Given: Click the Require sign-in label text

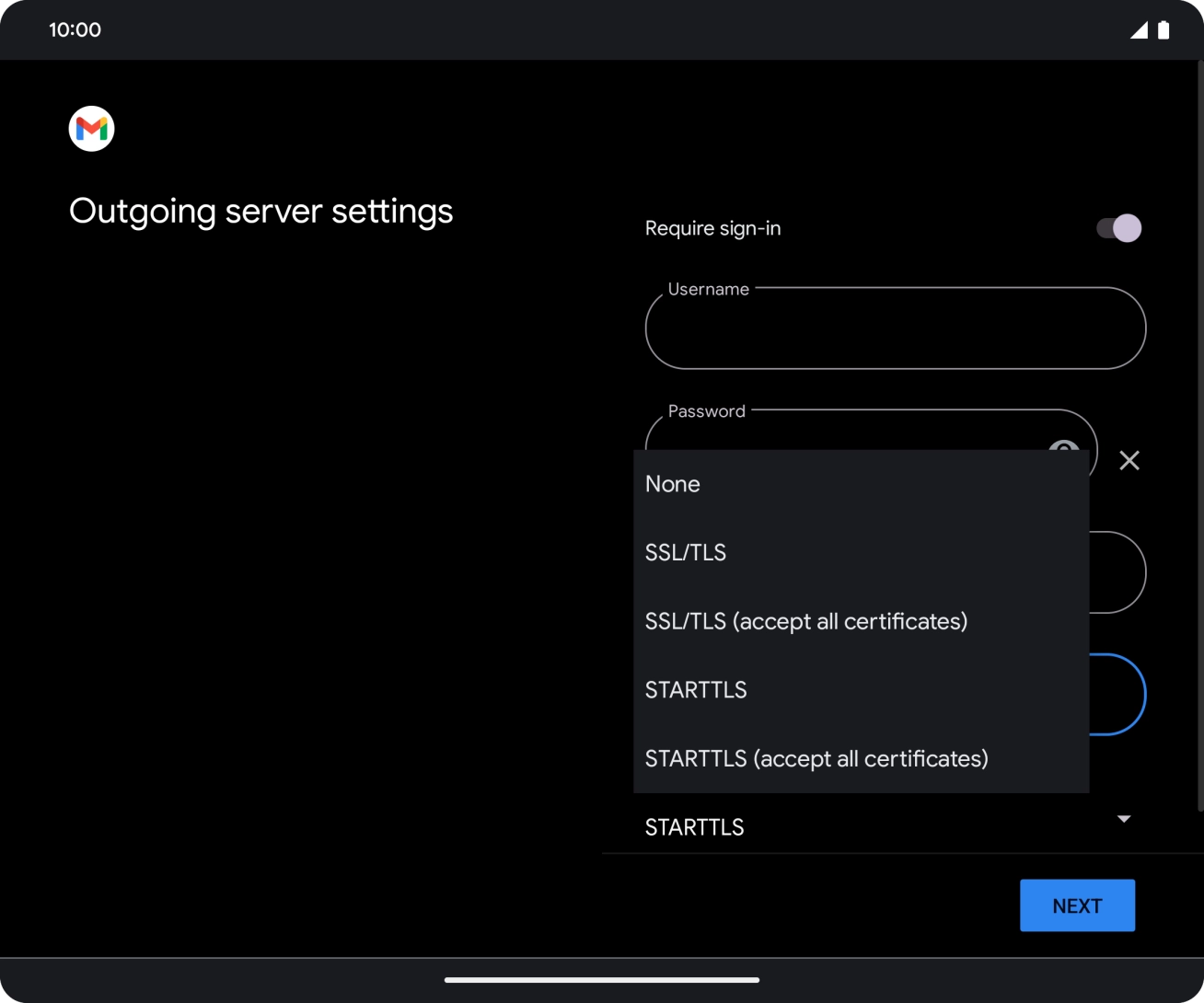Looking at the screenshot, I should [x=712, y=227].
